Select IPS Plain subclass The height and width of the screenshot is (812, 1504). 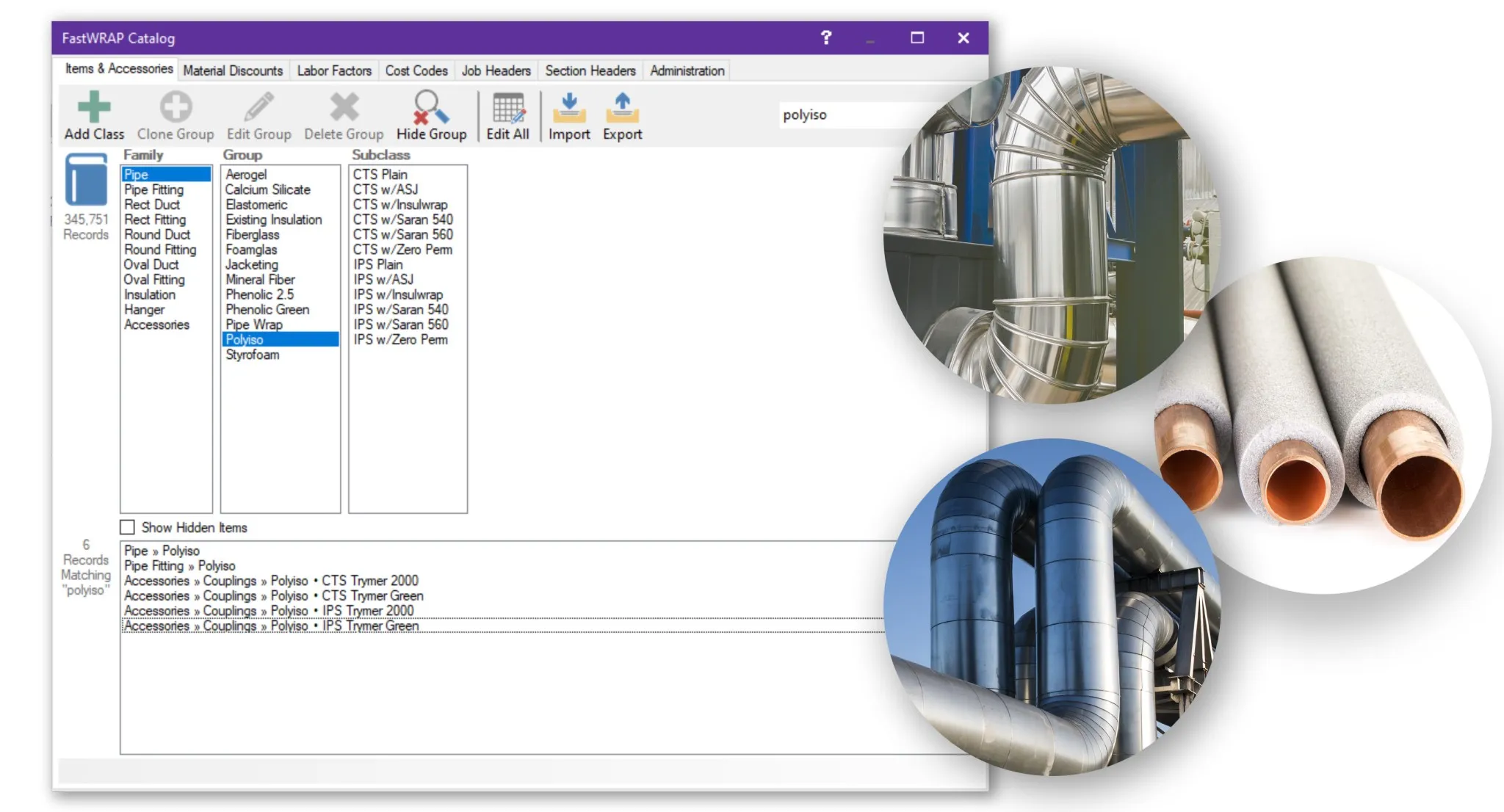(408, 264)
